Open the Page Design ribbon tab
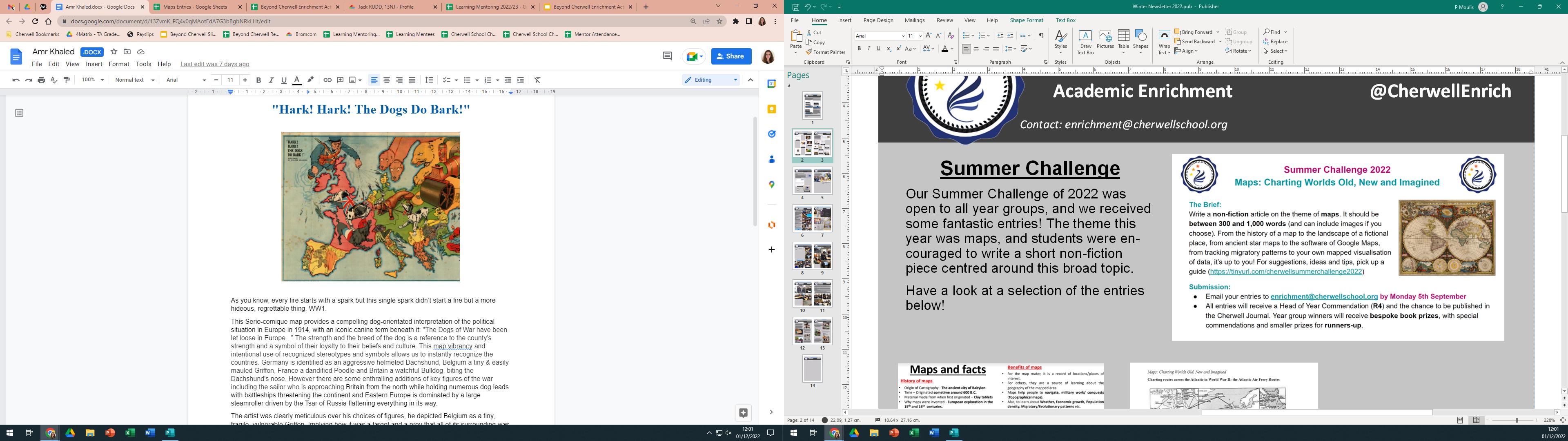This screenshot has height=441, width=1568. 878,20
